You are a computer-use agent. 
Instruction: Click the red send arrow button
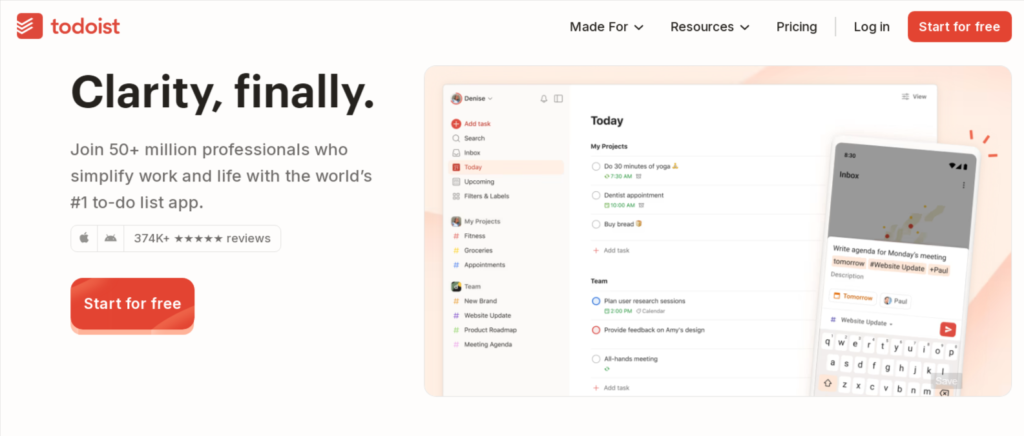coord(948,330)
